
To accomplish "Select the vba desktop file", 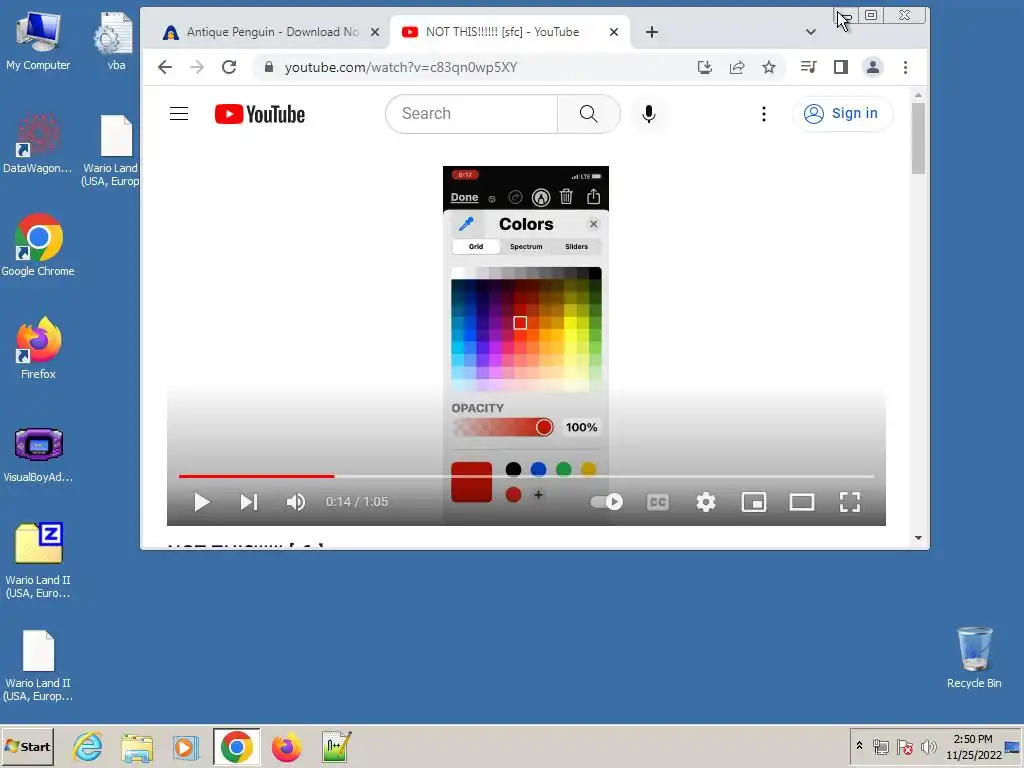I will tap(116, 40).
